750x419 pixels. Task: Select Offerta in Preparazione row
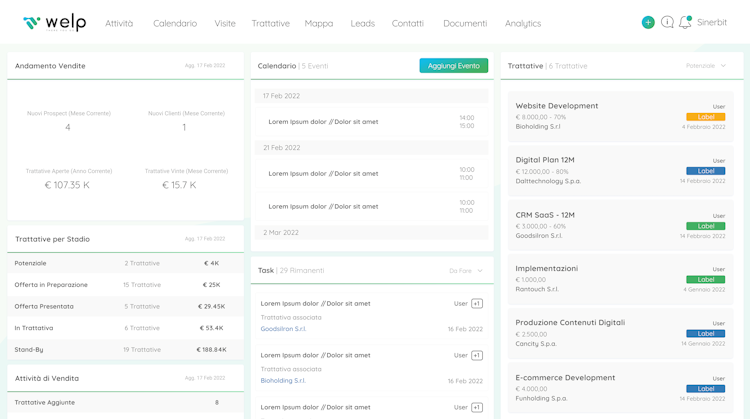(125, 285)
